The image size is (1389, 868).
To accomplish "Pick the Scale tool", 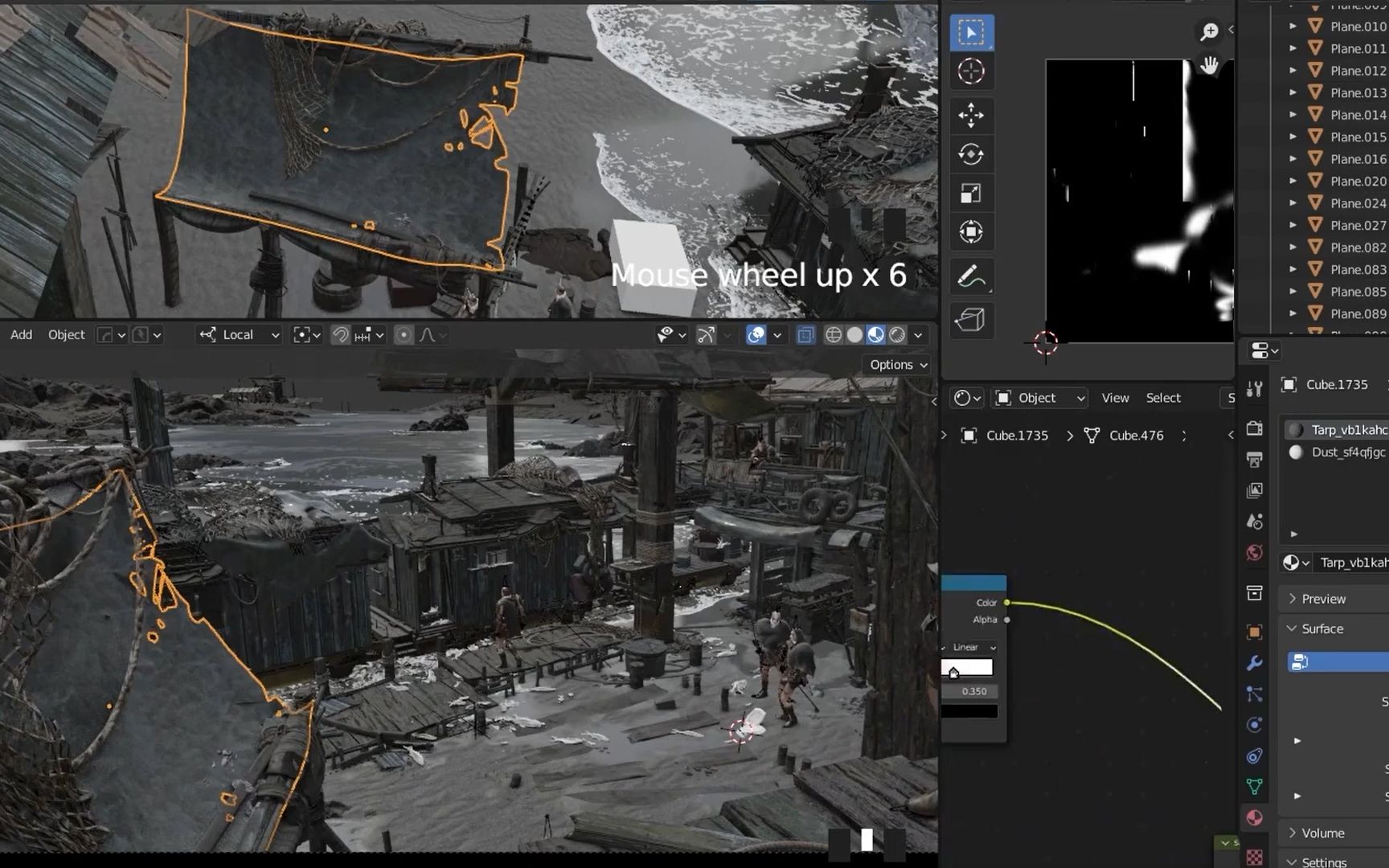I will pos(971,193).
